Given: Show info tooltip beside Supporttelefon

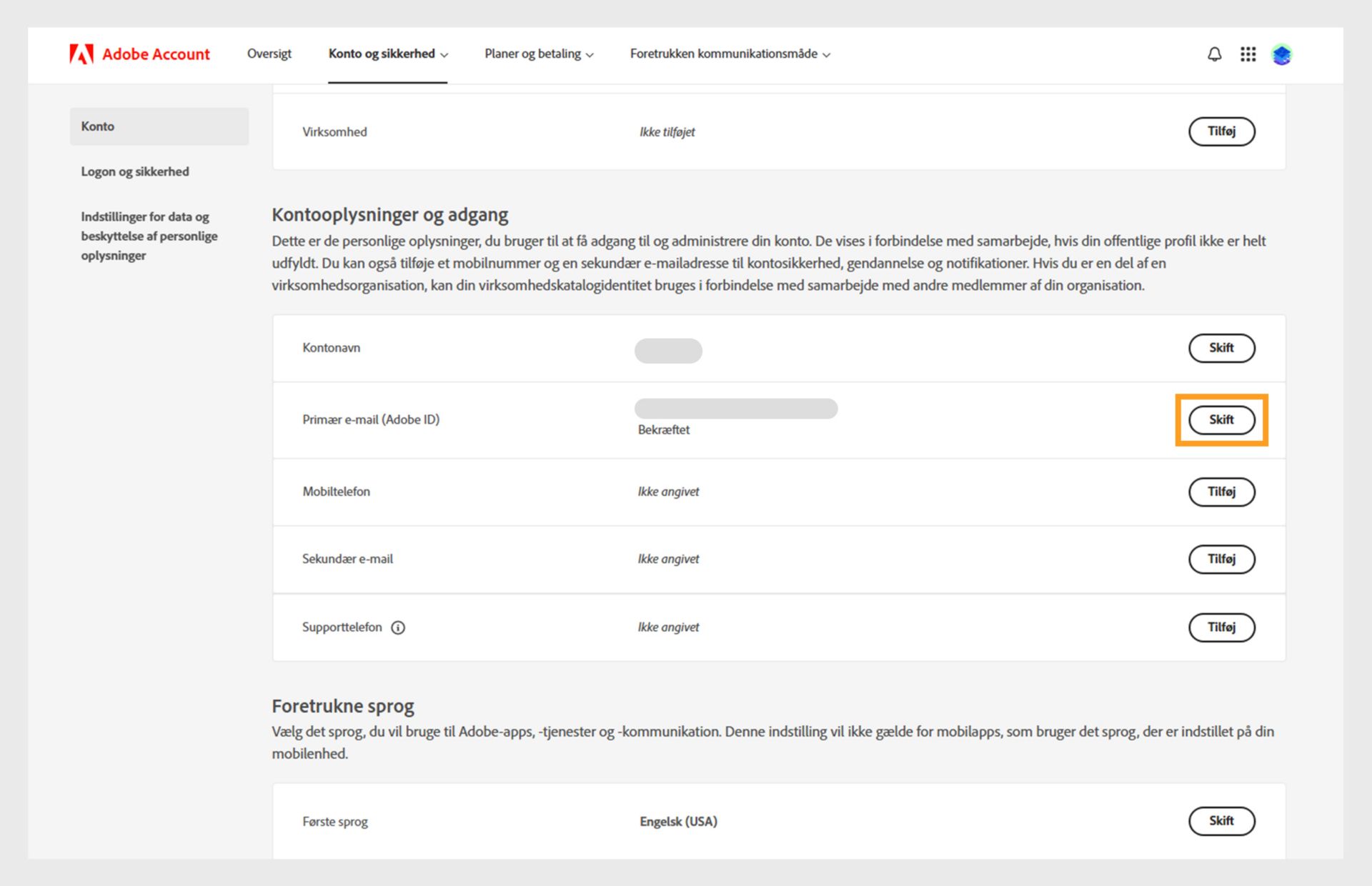Looking at the screenshot, I should tap(398, 627).
